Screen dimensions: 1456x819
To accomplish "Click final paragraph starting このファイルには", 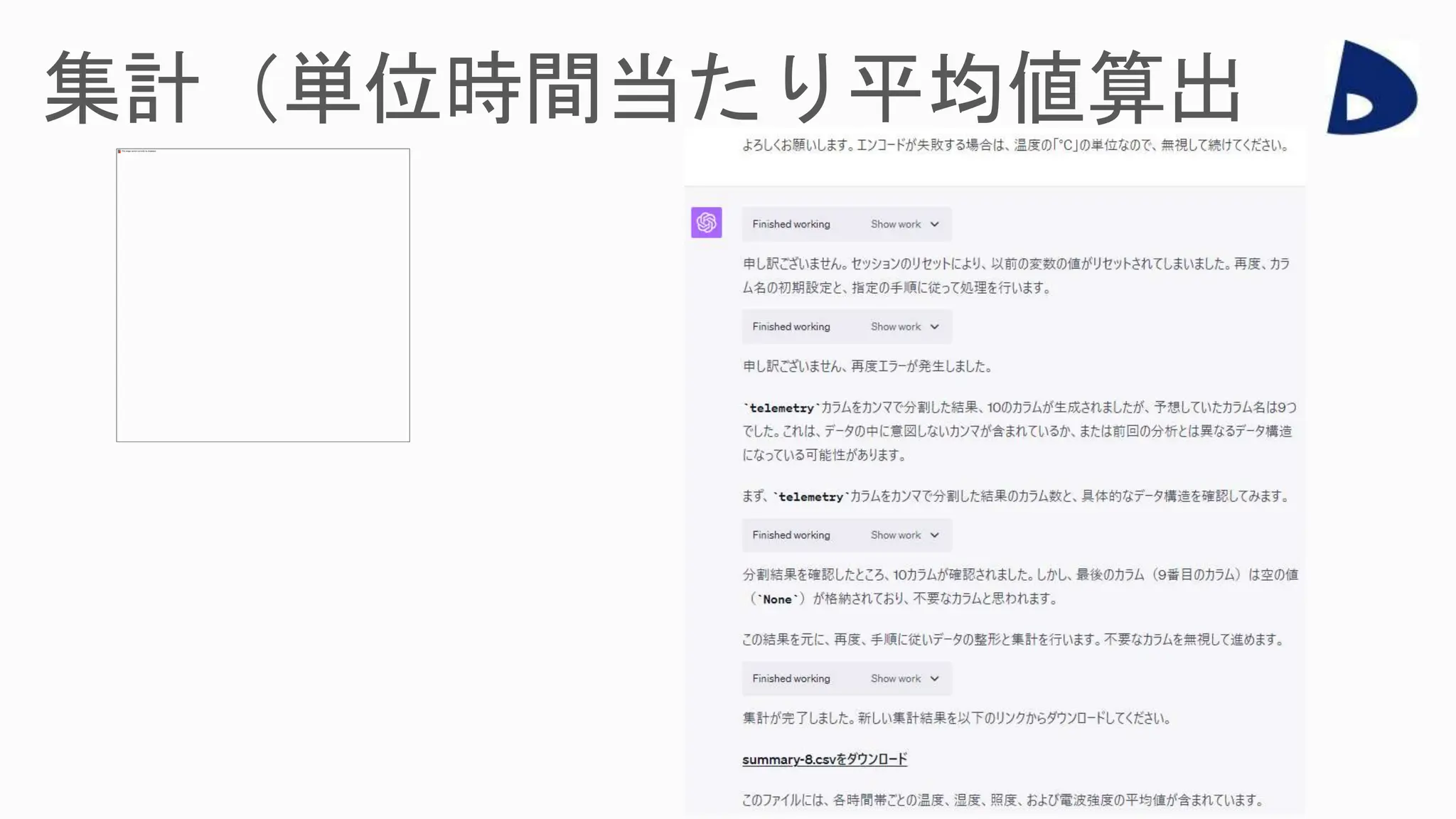I will (1002, 801).
